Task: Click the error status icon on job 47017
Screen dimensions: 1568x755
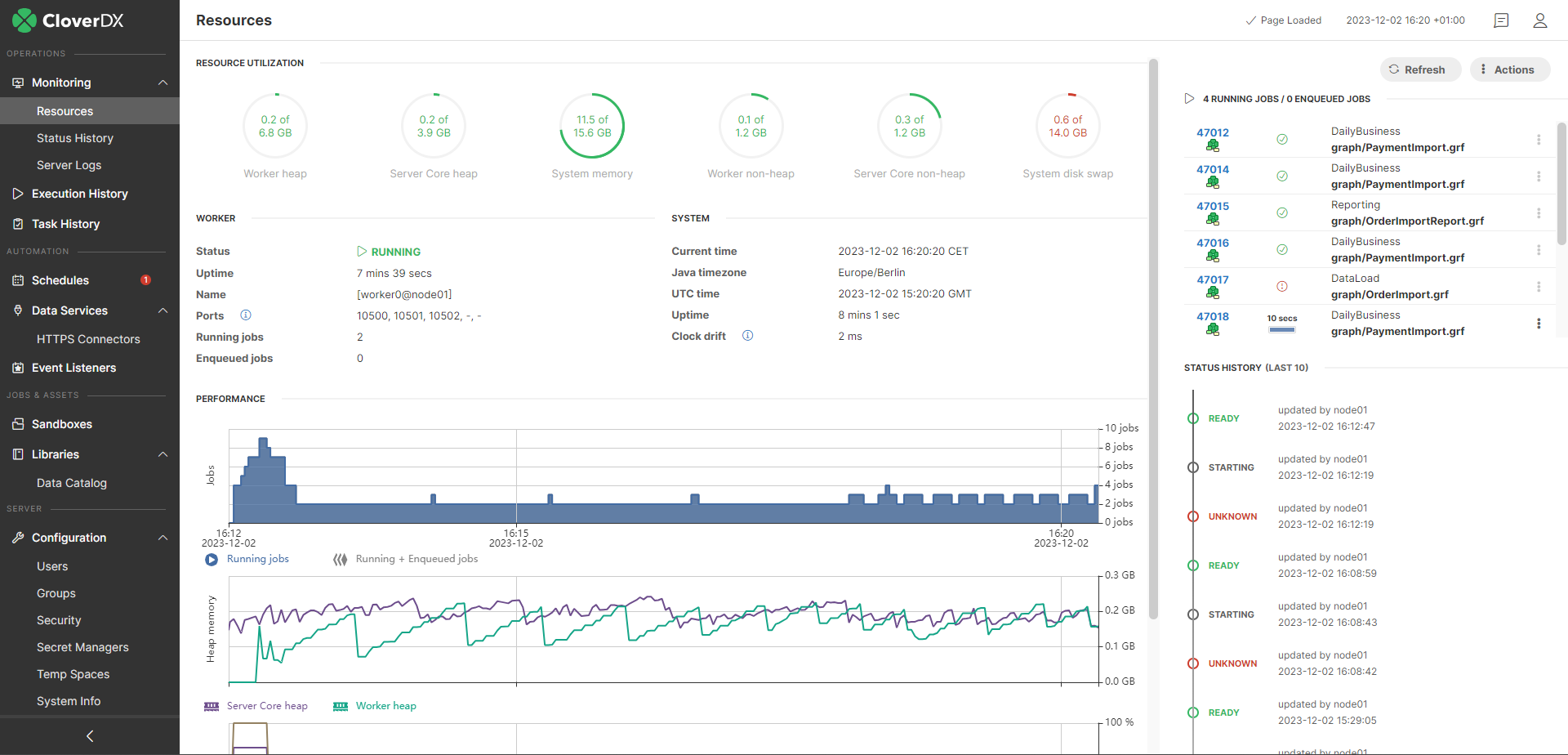Action: (x=1282, y=286)
